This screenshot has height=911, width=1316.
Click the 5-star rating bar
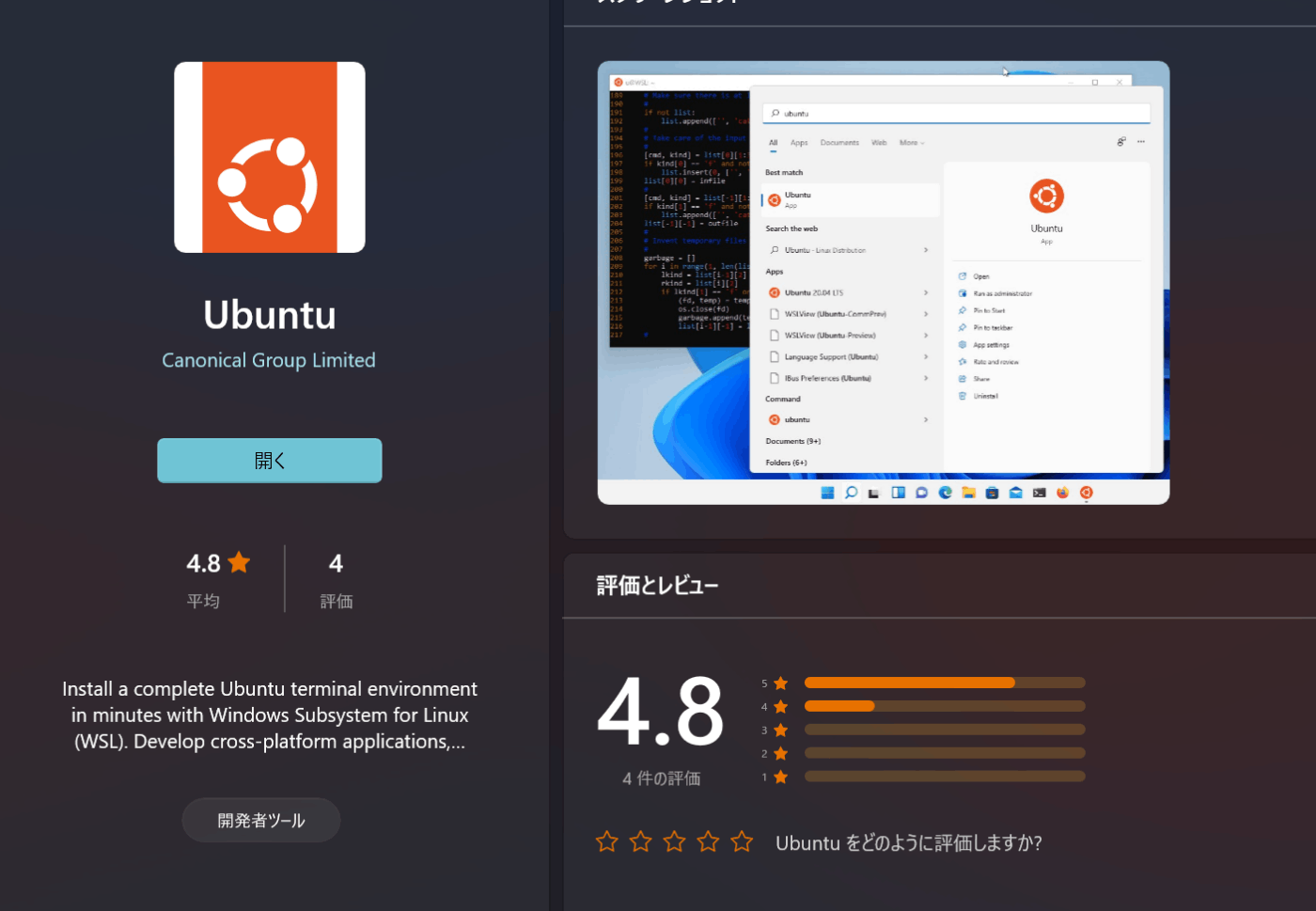945,683
